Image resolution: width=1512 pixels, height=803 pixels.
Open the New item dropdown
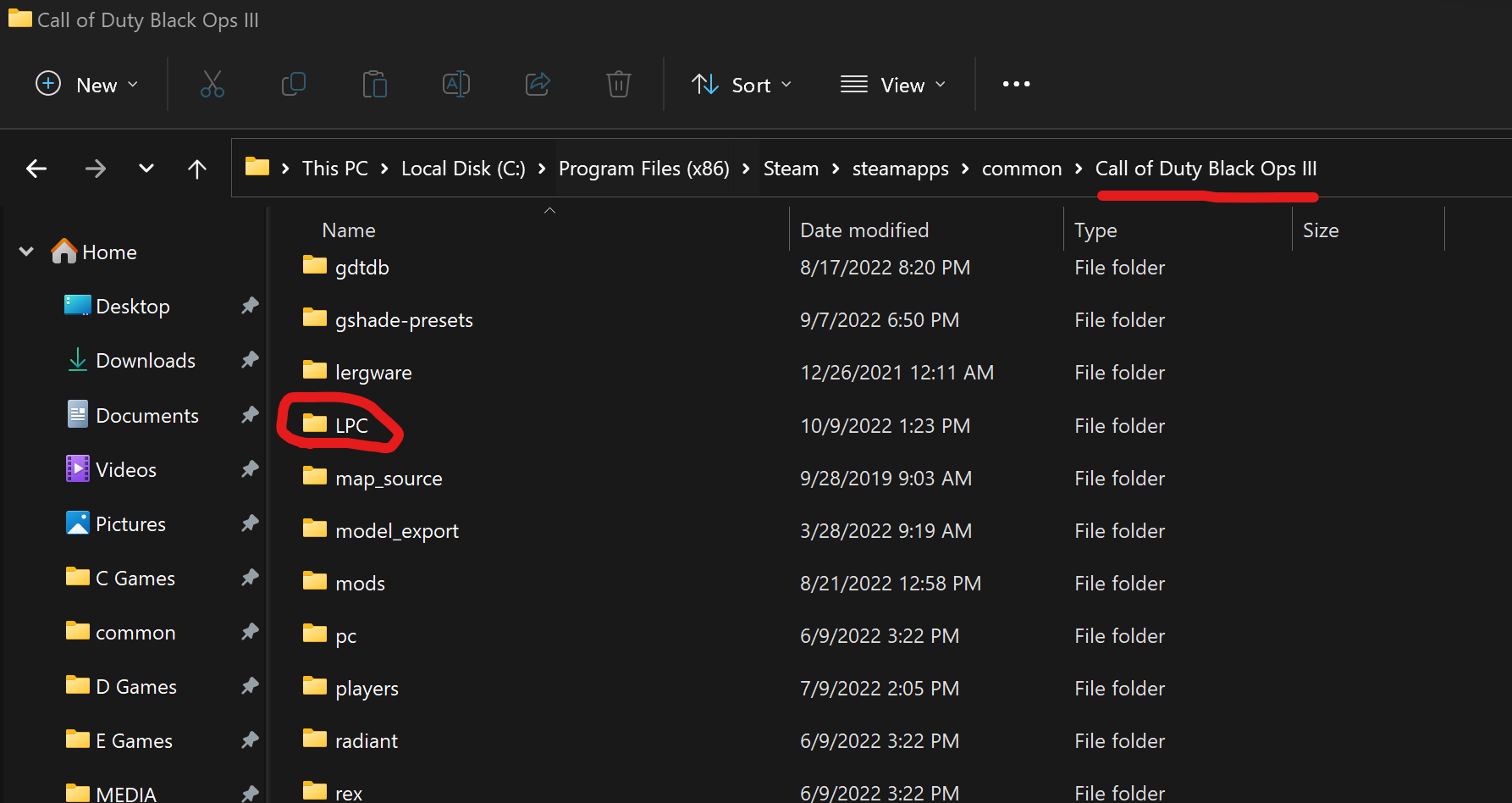pyautogui.click(x=86, y=85)
